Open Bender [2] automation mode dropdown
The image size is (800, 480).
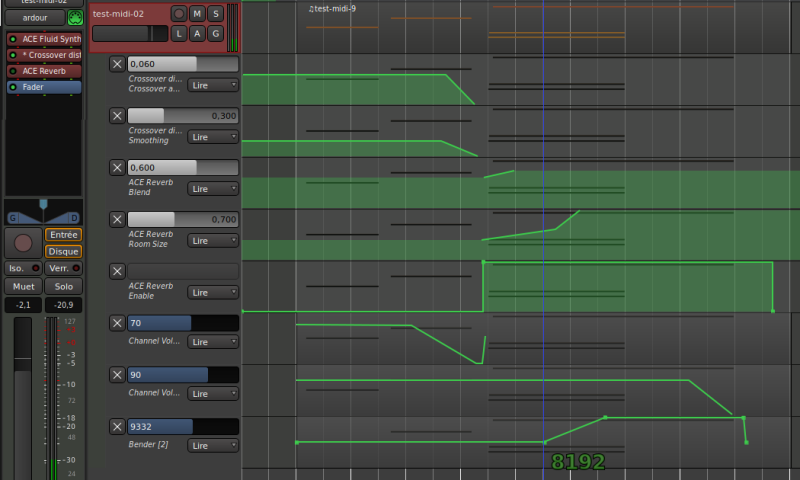pos(213,445)
